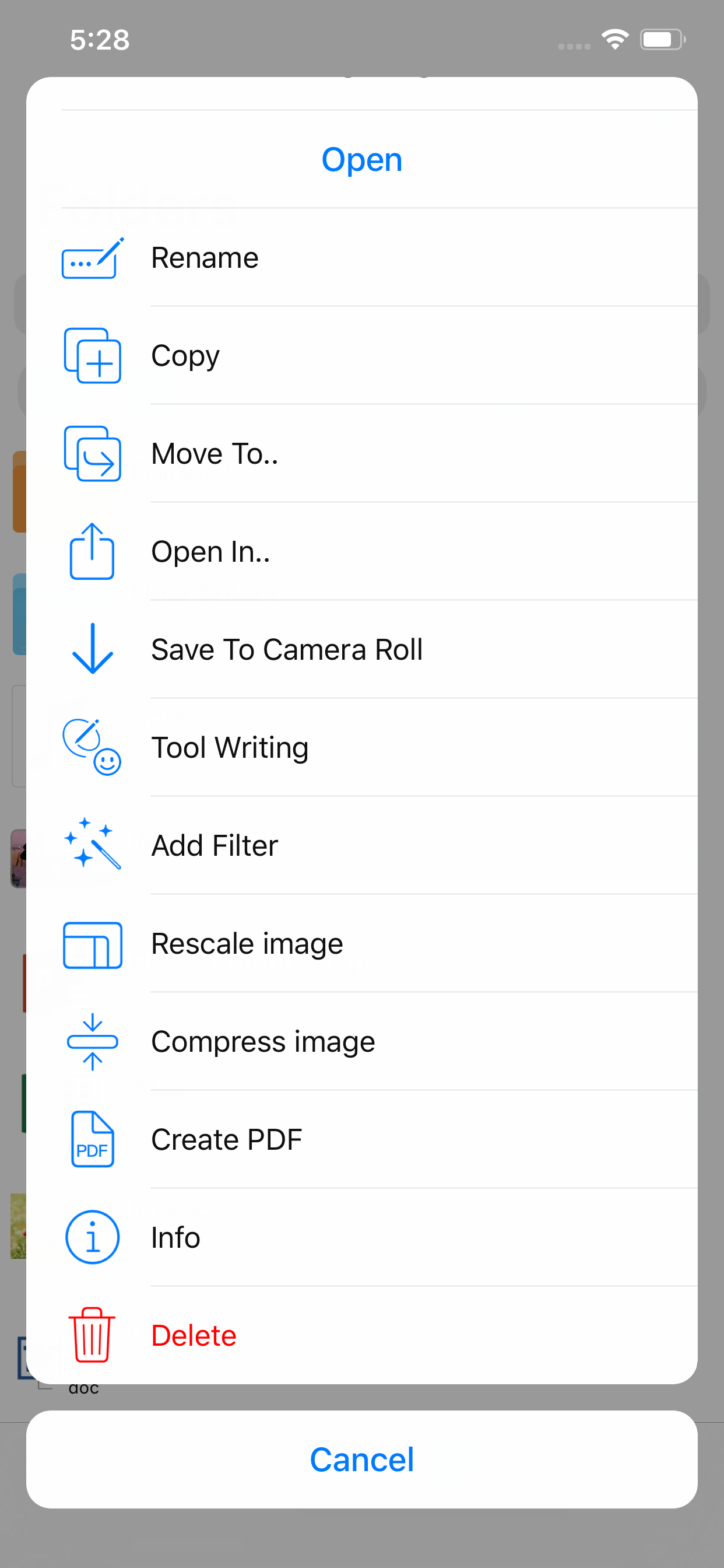The height and width of the screenshot is (1568, 724).
Task: Tap the Copy duplicate icon
Action: pos(93,356)
